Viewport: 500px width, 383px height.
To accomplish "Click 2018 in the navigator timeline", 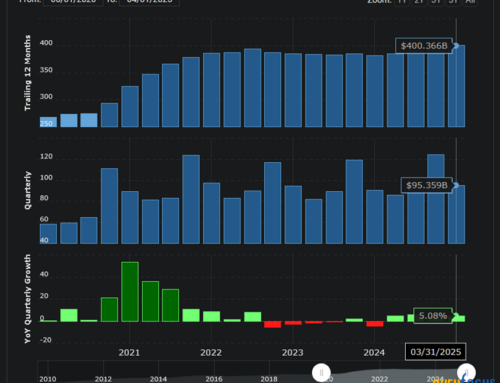I will click(x=269, y=379).
